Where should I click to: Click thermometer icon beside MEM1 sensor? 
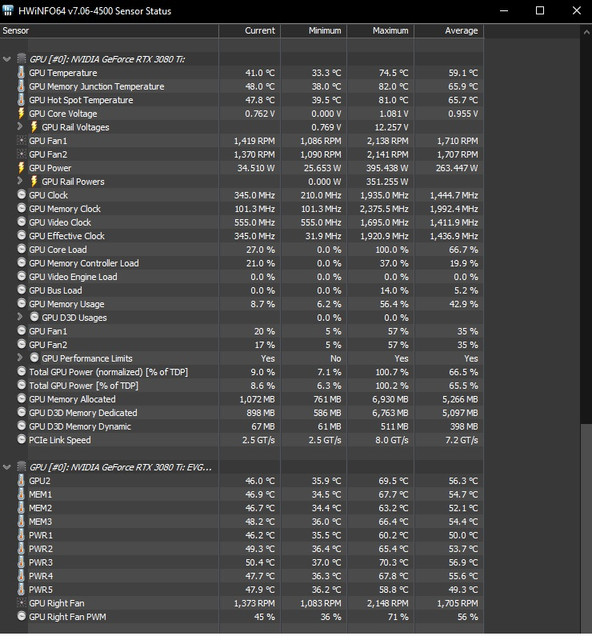(21, 494)
